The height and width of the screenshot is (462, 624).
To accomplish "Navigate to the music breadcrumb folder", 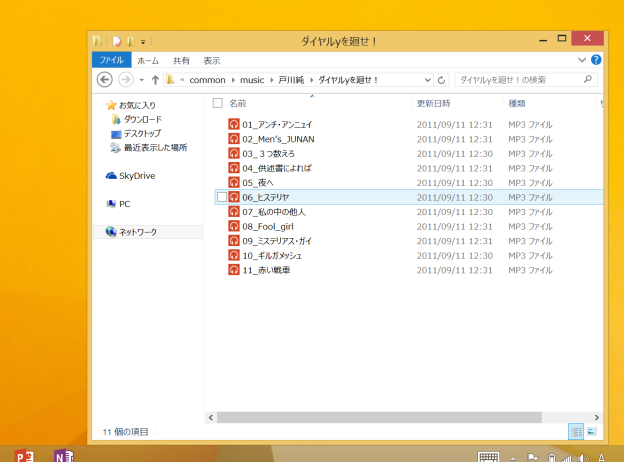I will tap(252, 80).
